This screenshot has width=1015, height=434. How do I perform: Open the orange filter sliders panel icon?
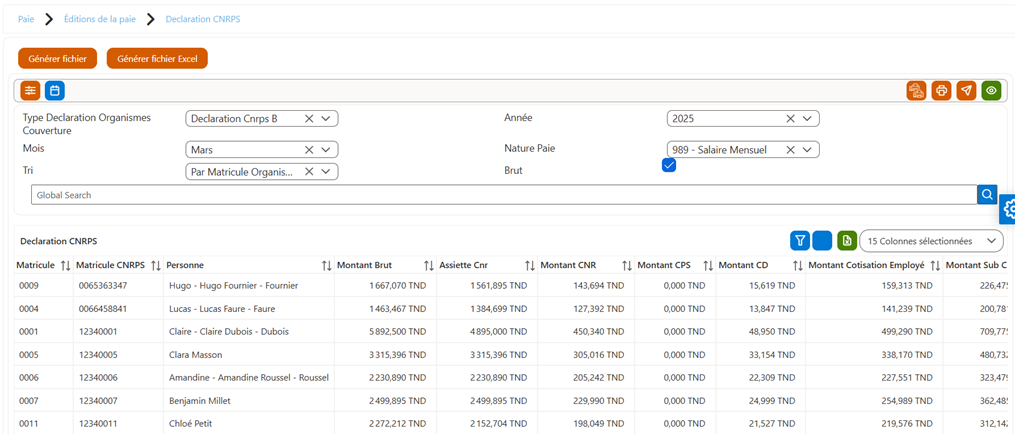[x=30, y=91]
